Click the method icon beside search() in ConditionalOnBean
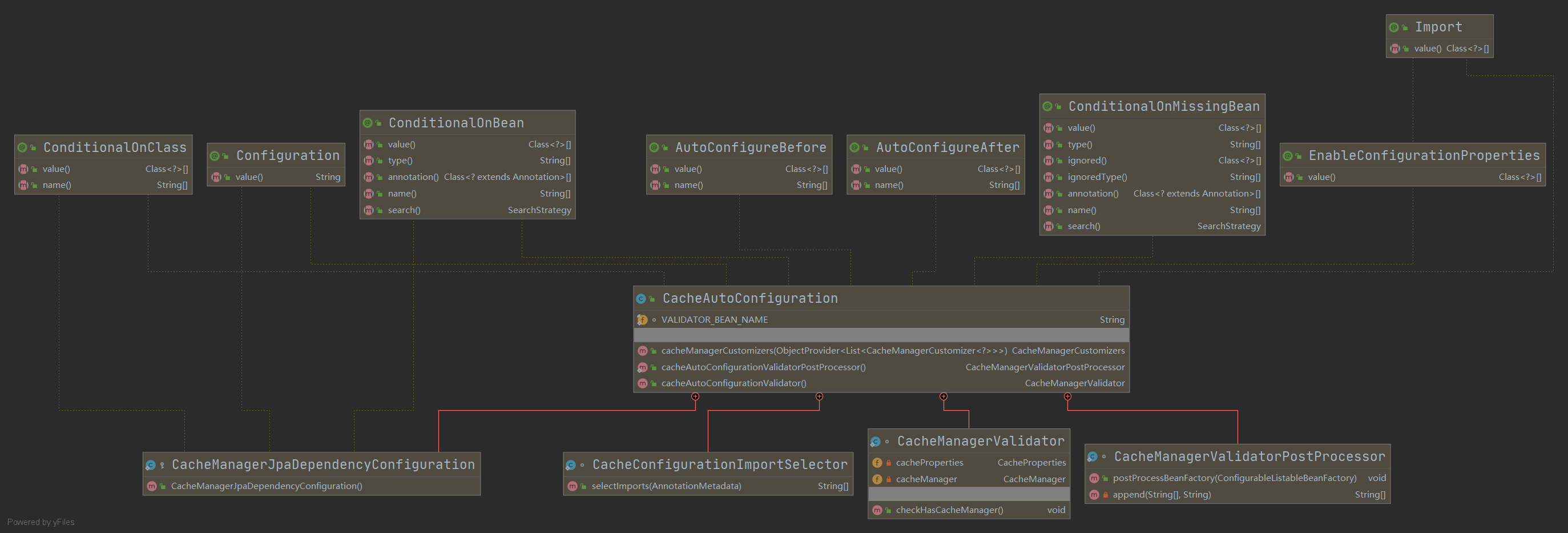 [x=368, y=210]
